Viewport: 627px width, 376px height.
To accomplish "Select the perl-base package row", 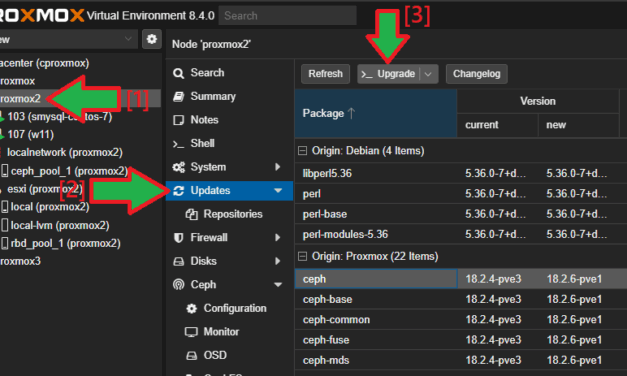I will tap(461, 214).
